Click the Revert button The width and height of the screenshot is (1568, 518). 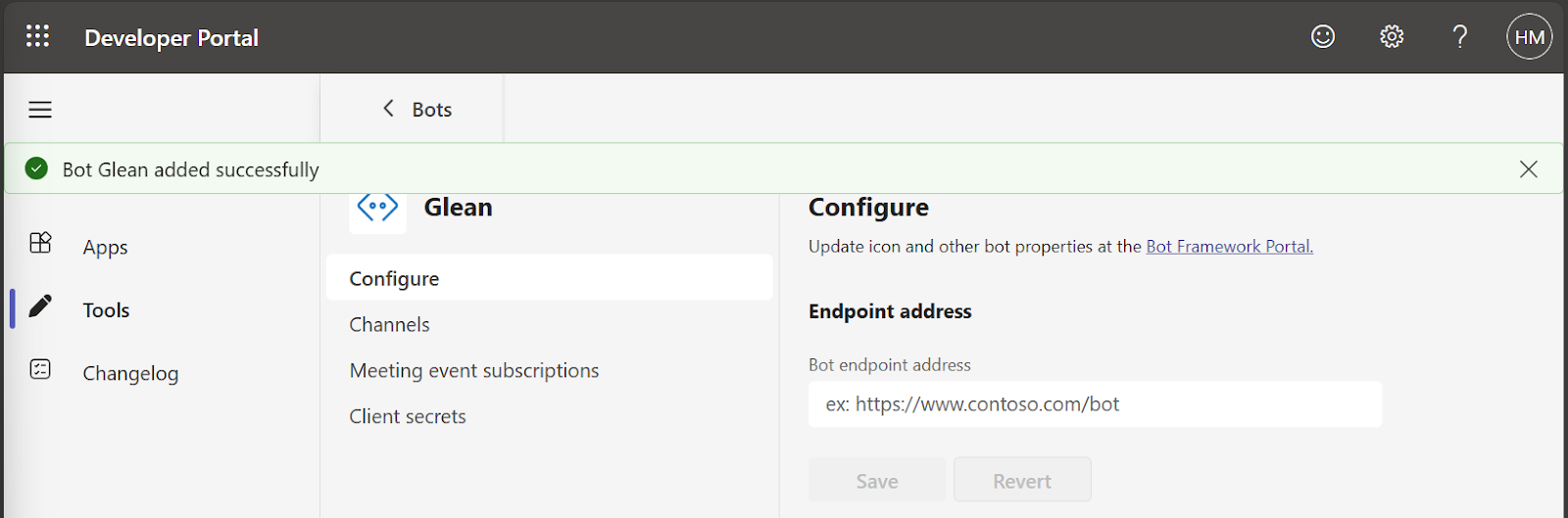tap(1021, 481)
